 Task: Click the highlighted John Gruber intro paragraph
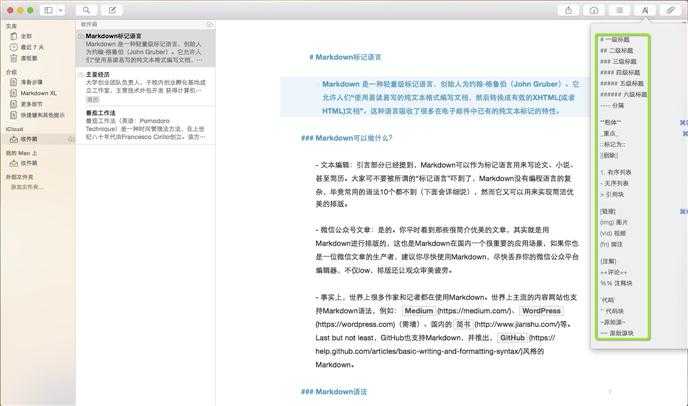coord(451,97)
